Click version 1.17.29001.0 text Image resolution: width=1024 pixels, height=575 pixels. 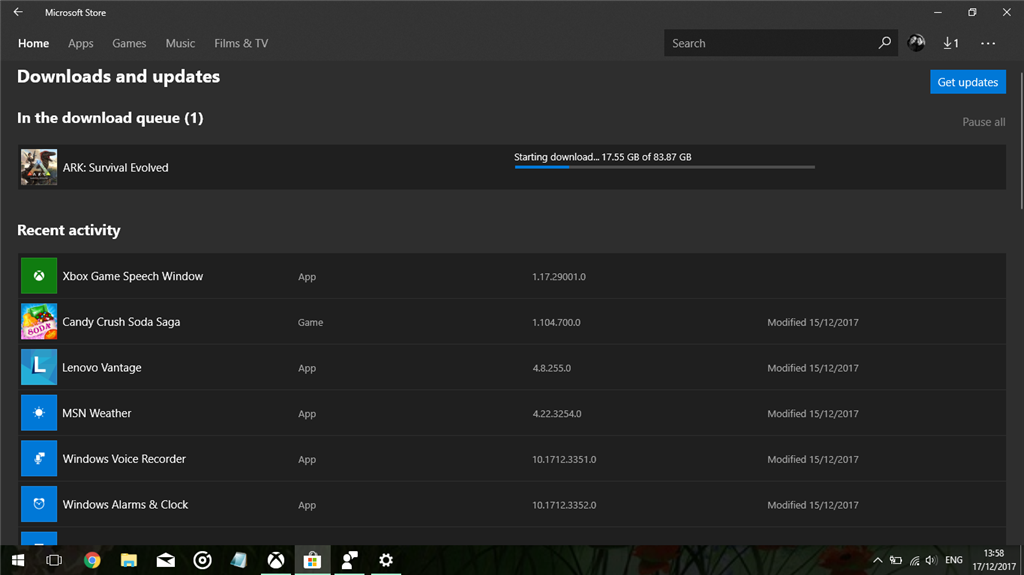(559, 277)
